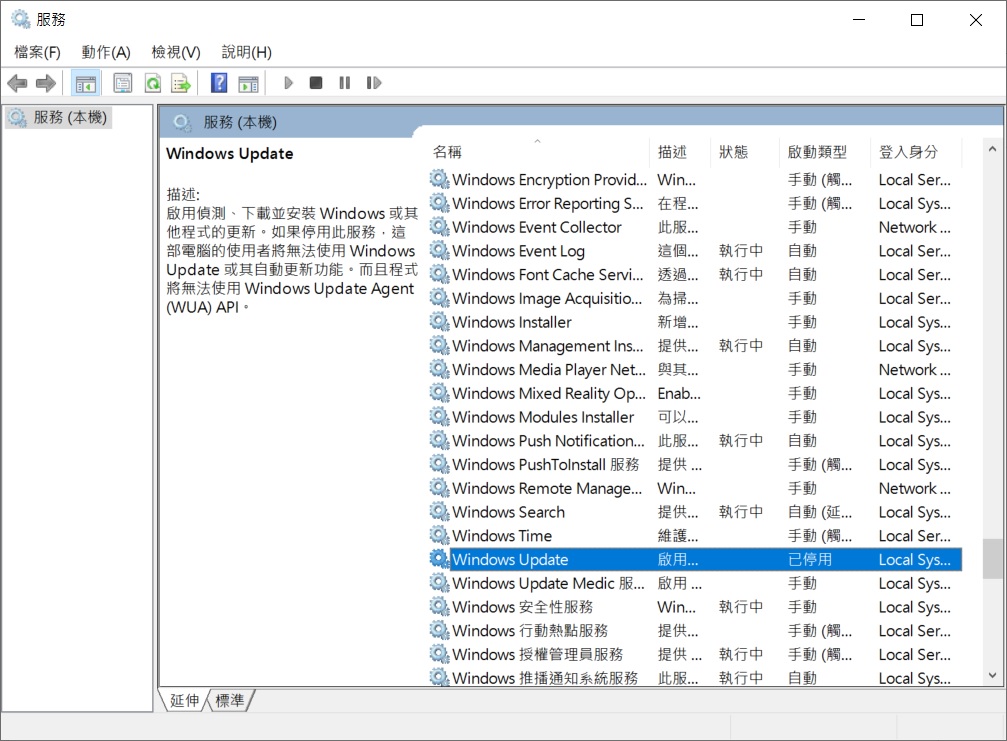
Task: Click the Windows Update heading in description pane
Action: click(x=229, y=153)
